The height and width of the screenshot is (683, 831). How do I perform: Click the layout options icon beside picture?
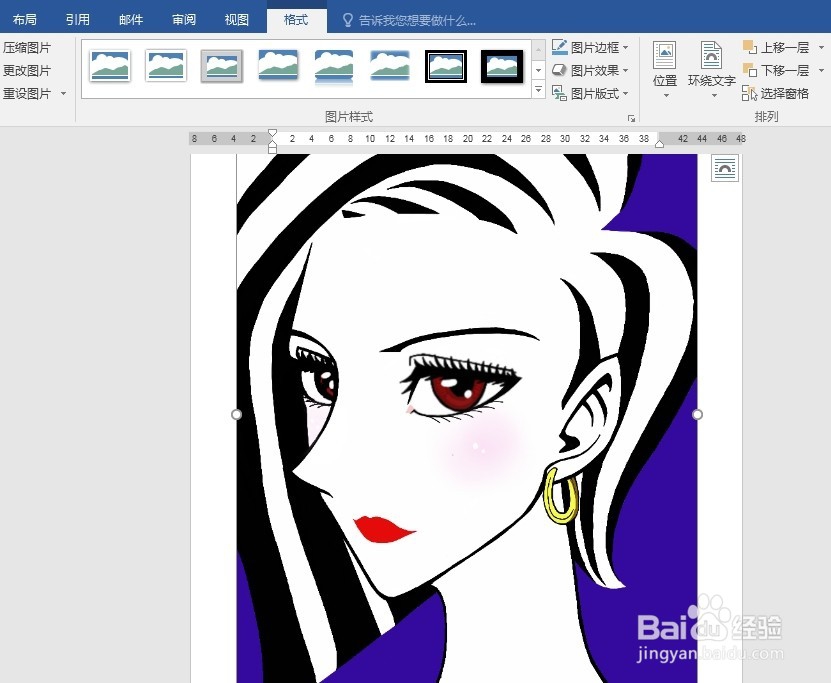click(724, 169)
